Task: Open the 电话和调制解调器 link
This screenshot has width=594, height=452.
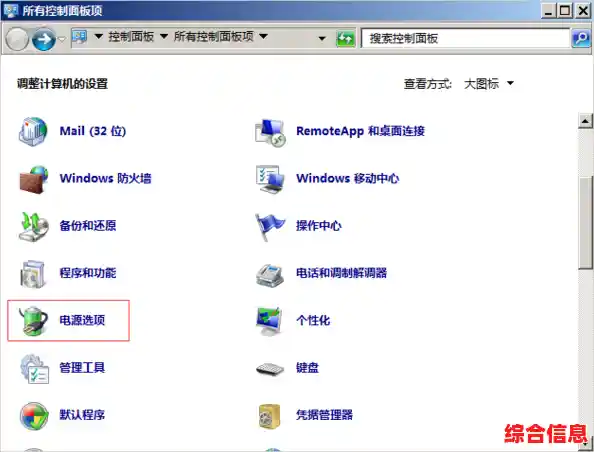Action: click(341, 273)
